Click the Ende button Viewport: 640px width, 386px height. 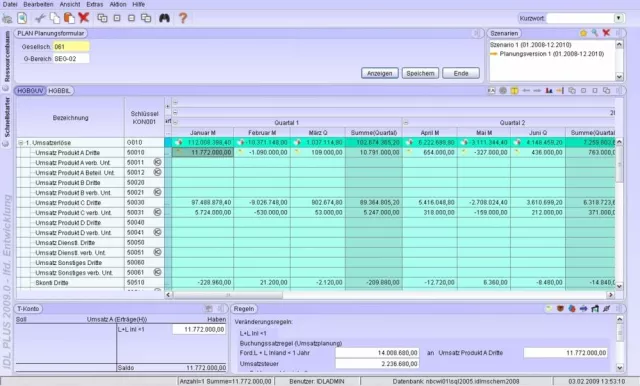pos(461,73)
